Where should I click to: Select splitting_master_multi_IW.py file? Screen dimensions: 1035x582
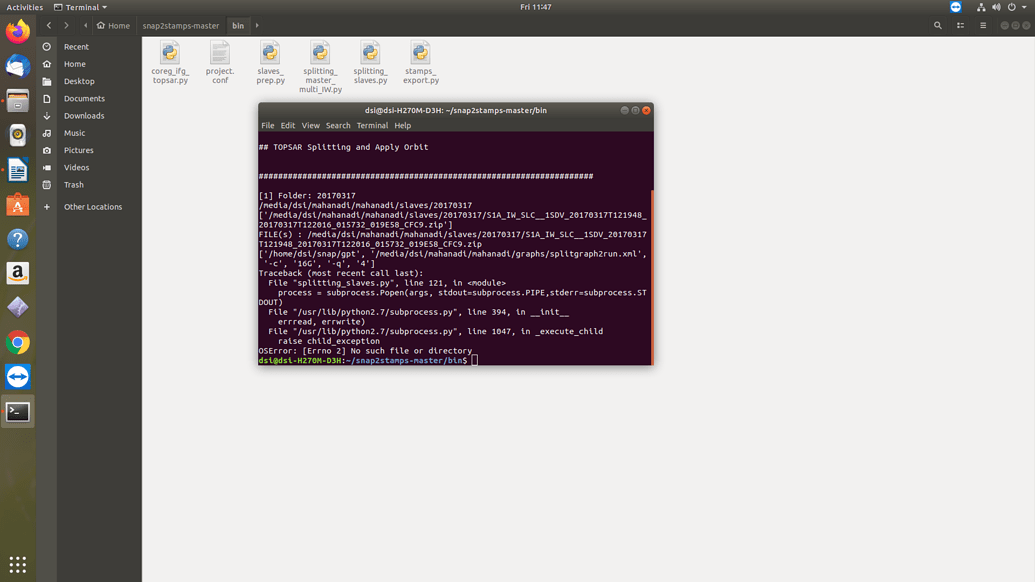pyautogui.click(x=320, y=54)
